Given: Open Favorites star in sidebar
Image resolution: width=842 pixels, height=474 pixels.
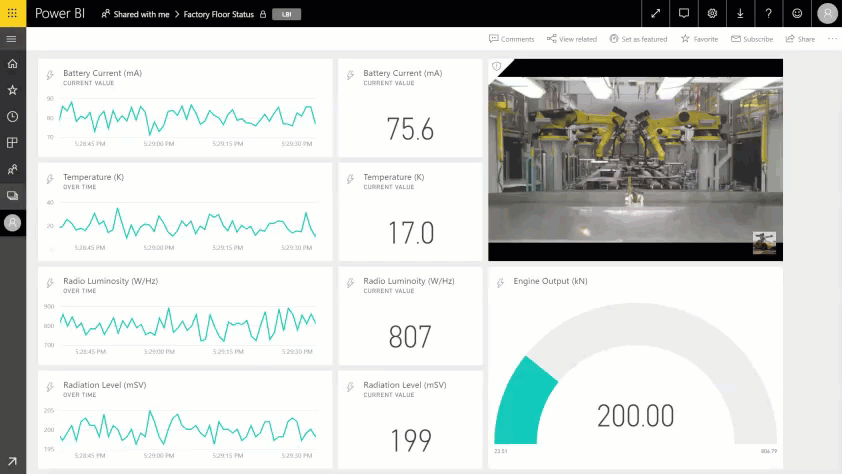Looking at the screenshot, I should [12, 90].
